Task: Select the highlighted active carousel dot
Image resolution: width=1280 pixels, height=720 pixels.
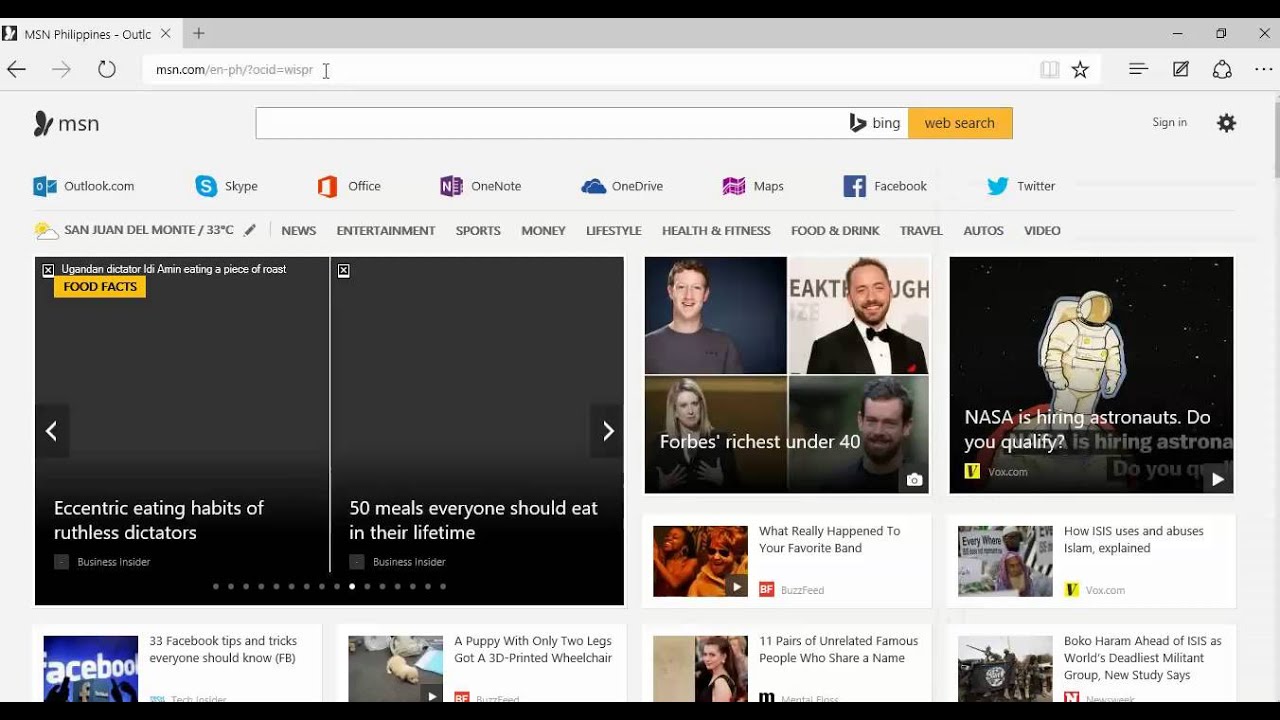Action: 352,587
